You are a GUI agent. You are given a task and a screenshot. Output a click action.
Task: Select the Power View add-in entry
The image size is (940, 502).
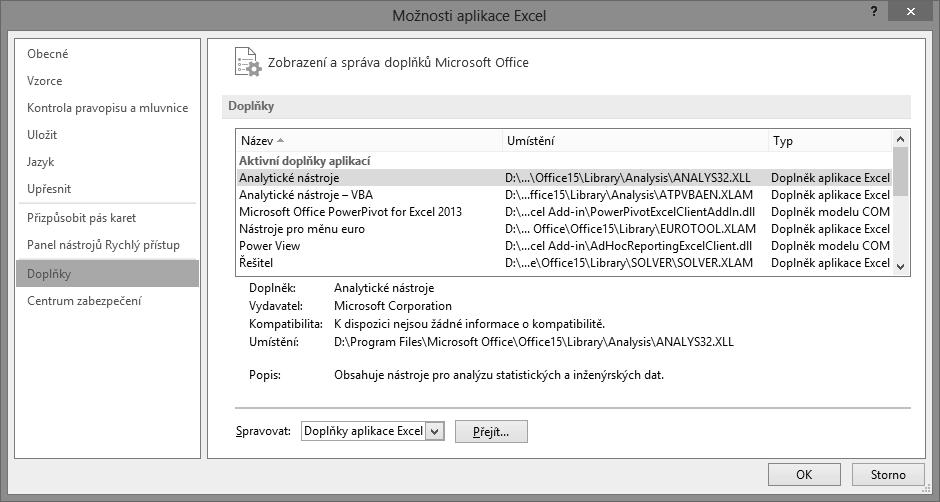point(564,246)
